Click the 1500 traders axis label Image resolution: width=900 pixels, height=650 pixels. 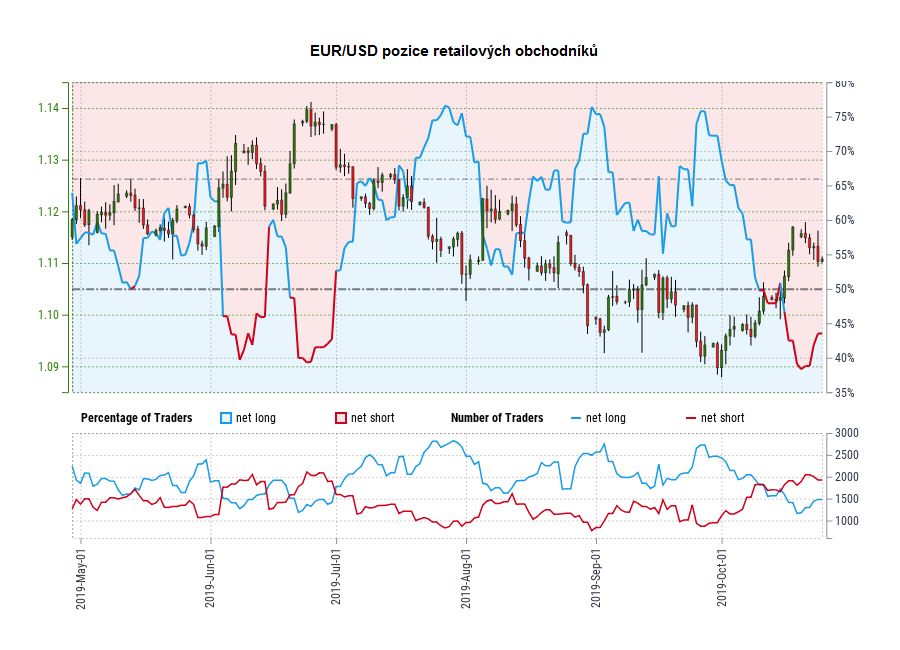tap(847, 499)
